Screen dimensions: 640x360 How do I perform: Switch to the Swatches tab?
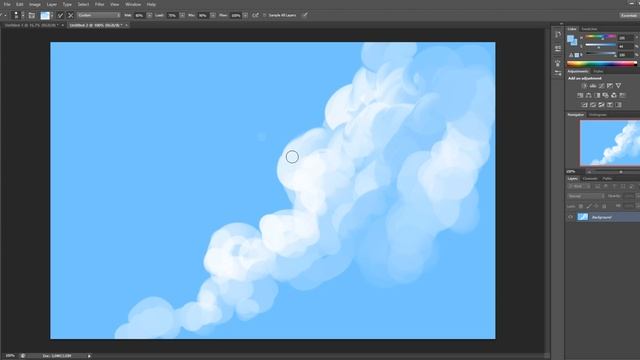coord(589,29)
